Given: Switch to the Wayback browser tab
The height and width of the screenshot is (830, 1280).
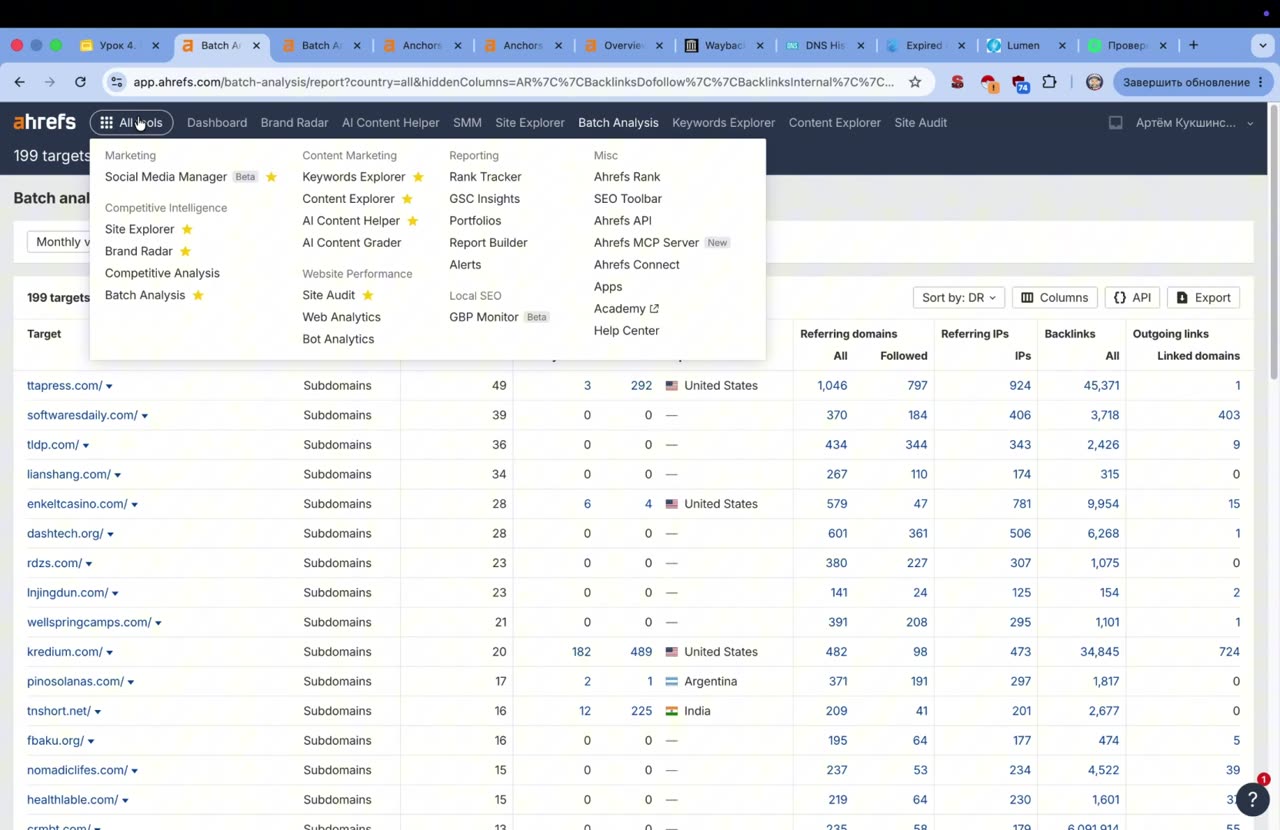Looking at the screenshot, I should 725,45.
